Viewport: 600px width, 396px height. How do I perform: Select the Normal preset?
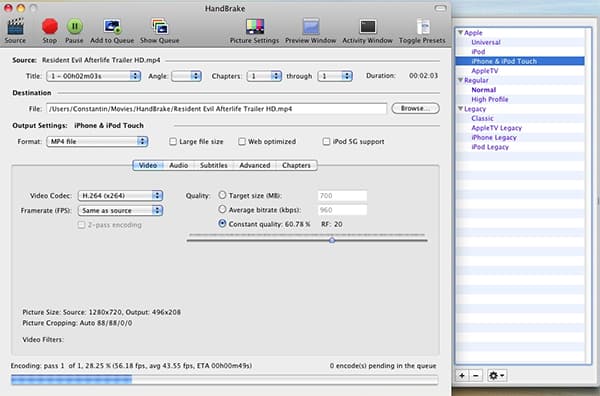484,90
